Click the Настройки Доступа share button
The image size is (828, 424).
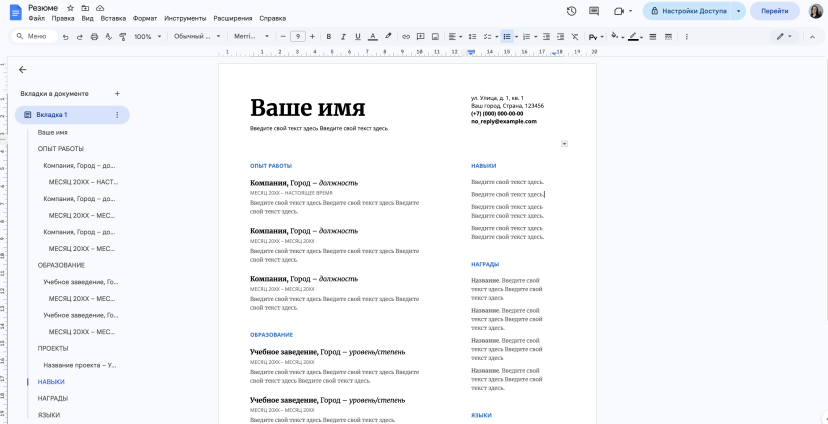pyautogui.click(x=687, y=11)
